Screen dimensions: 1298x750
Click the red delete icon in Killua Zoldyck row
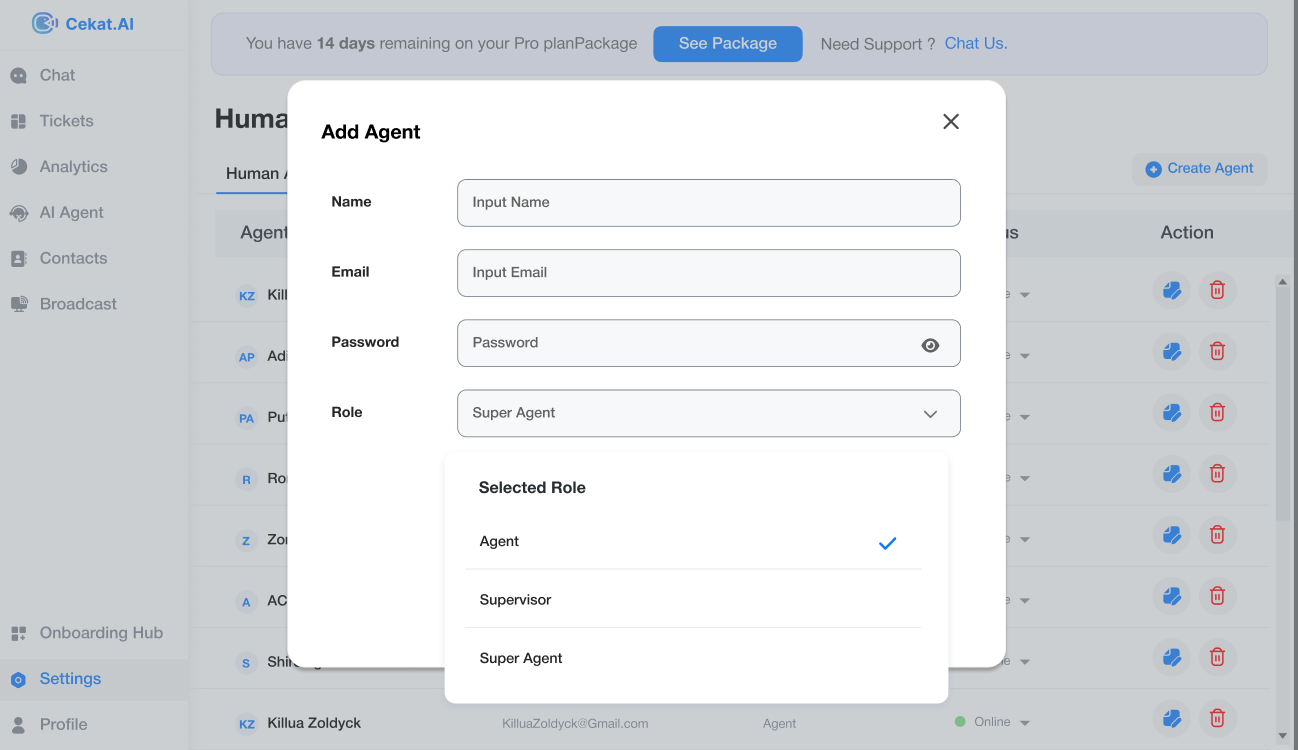pos(1217,718)
